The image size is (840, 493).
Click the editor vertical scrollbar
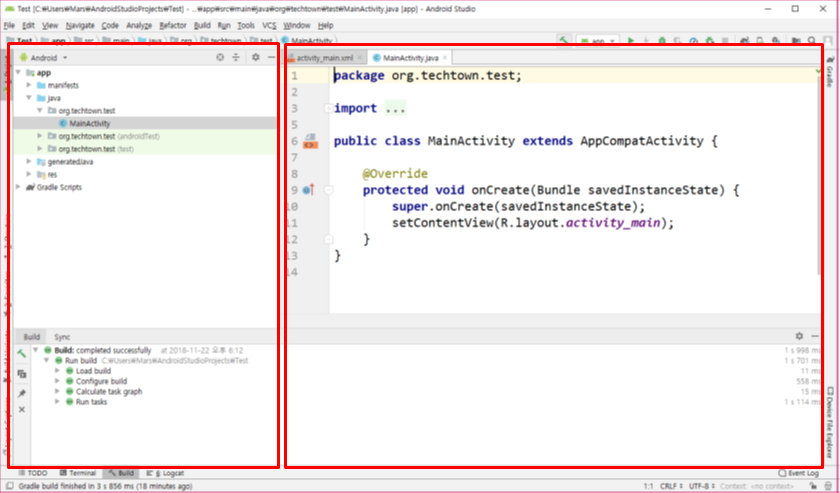pos(819,177)
